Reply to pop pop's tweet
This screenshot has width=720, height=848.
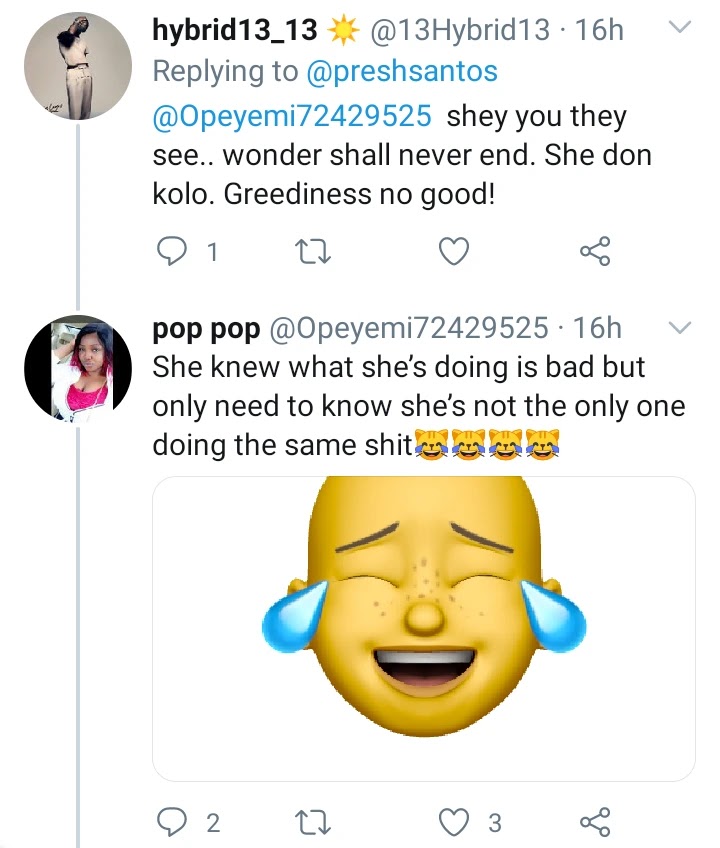tap(174, 823)
